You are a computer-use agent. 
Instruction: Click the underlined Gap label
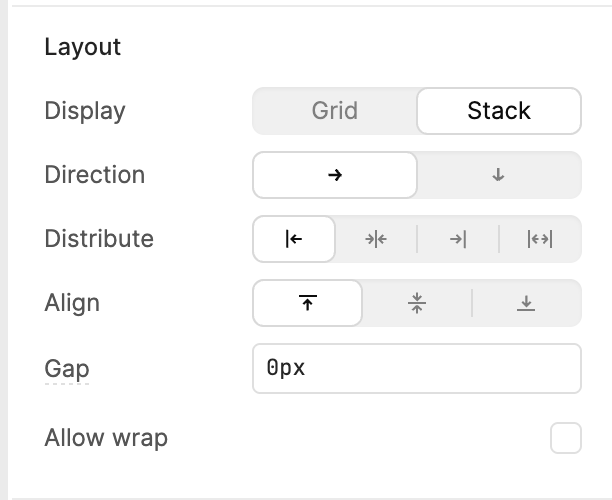[x=67, y=368]
